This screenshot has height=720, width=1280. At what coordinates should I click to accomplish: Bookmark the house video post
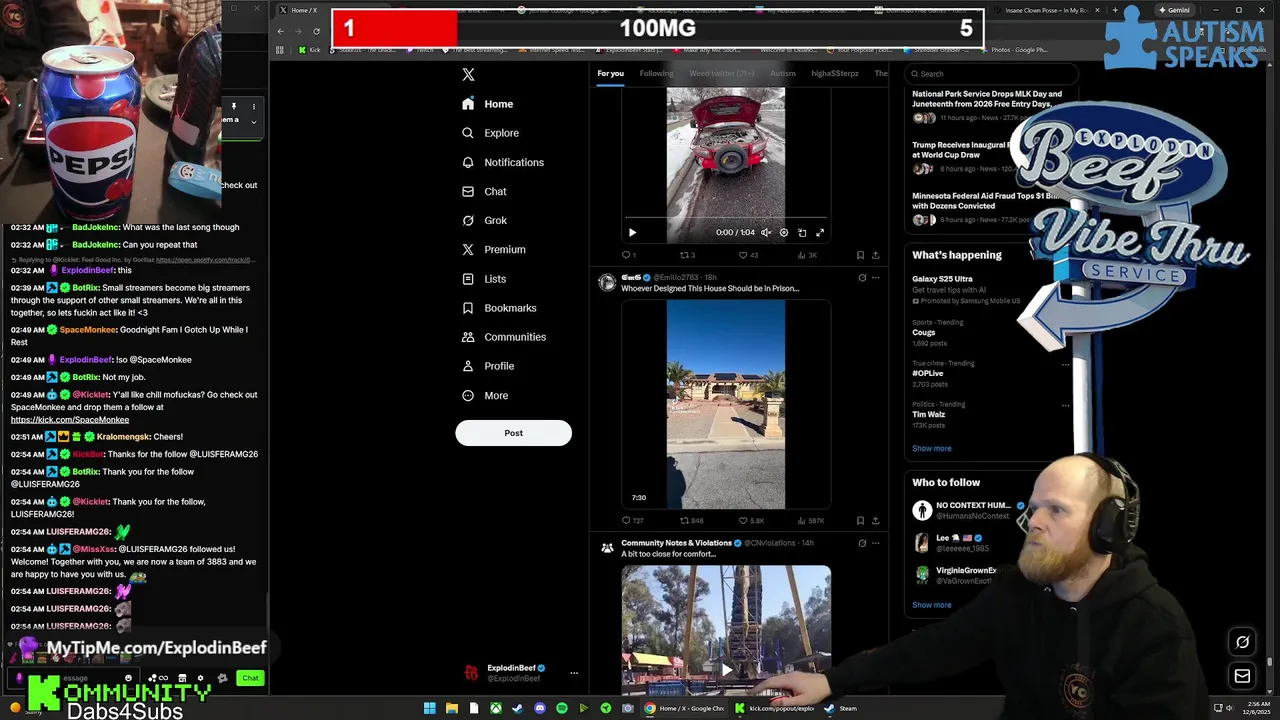click(x=860, y=520)
